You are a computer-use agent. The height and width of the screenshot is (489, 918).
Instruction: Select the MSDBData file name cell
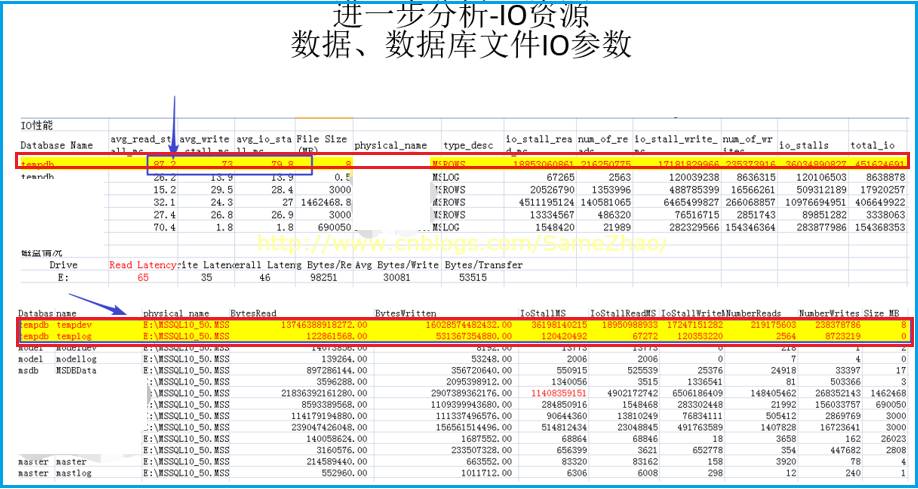pos(76,371)
